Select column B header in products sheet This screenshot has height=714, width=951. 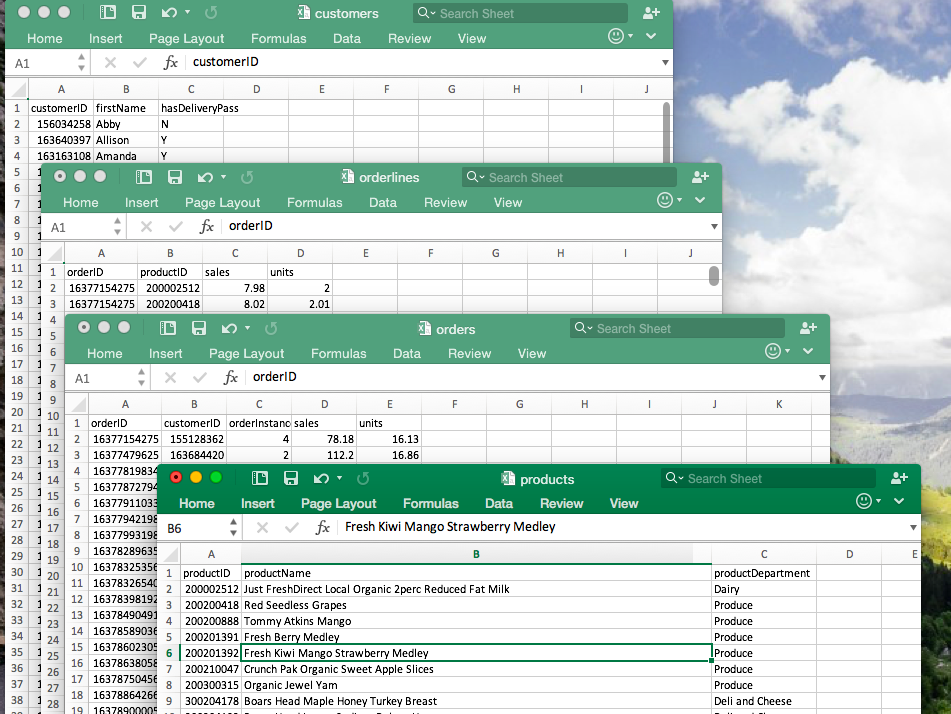coord(476,554)
